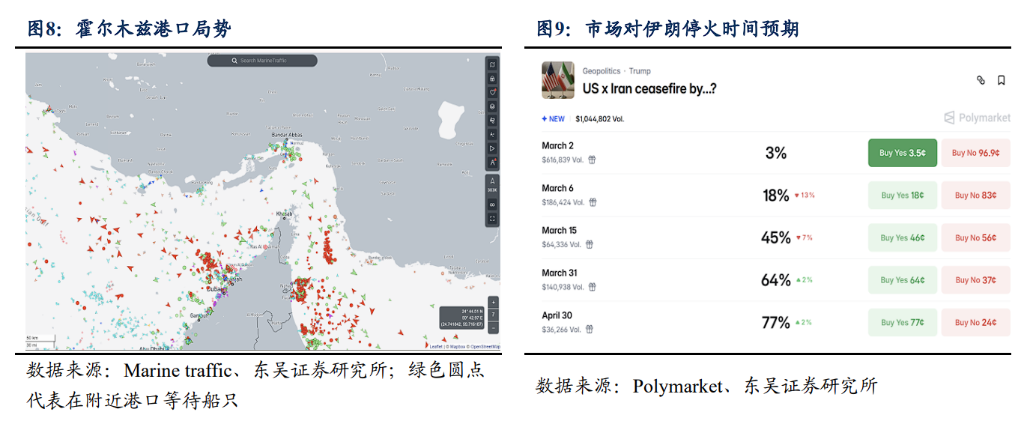Click the $616,839 Vol. text
This screenshot has height=423, width=1024.
564,159
